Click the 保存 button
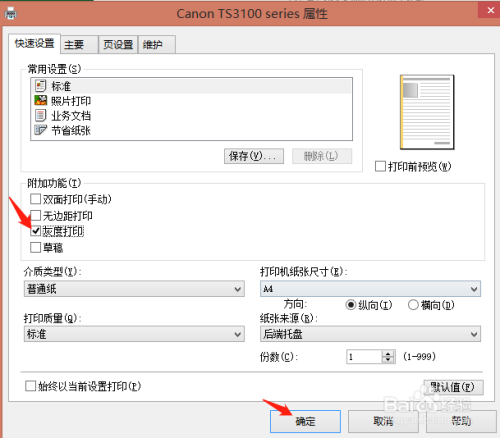 254,156
